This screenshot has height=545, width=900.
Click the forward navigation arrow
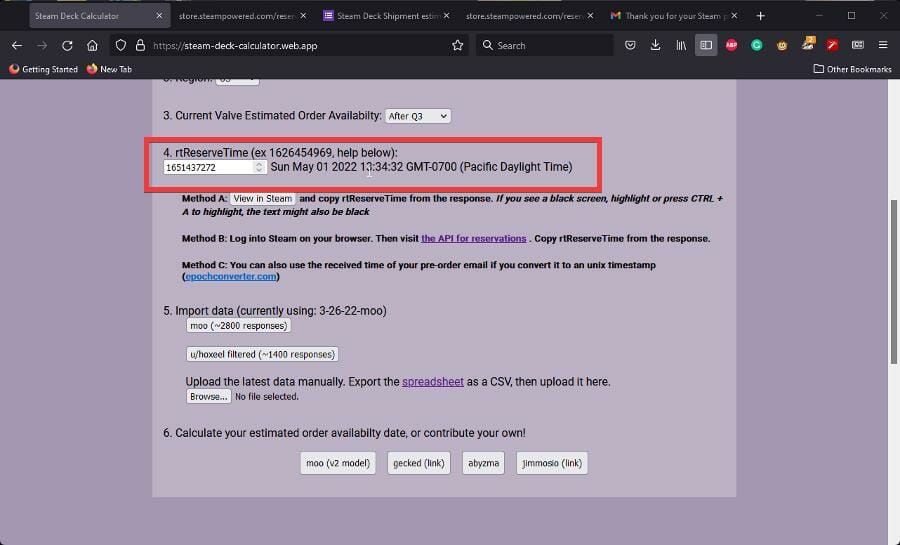(x=42, y=45)
